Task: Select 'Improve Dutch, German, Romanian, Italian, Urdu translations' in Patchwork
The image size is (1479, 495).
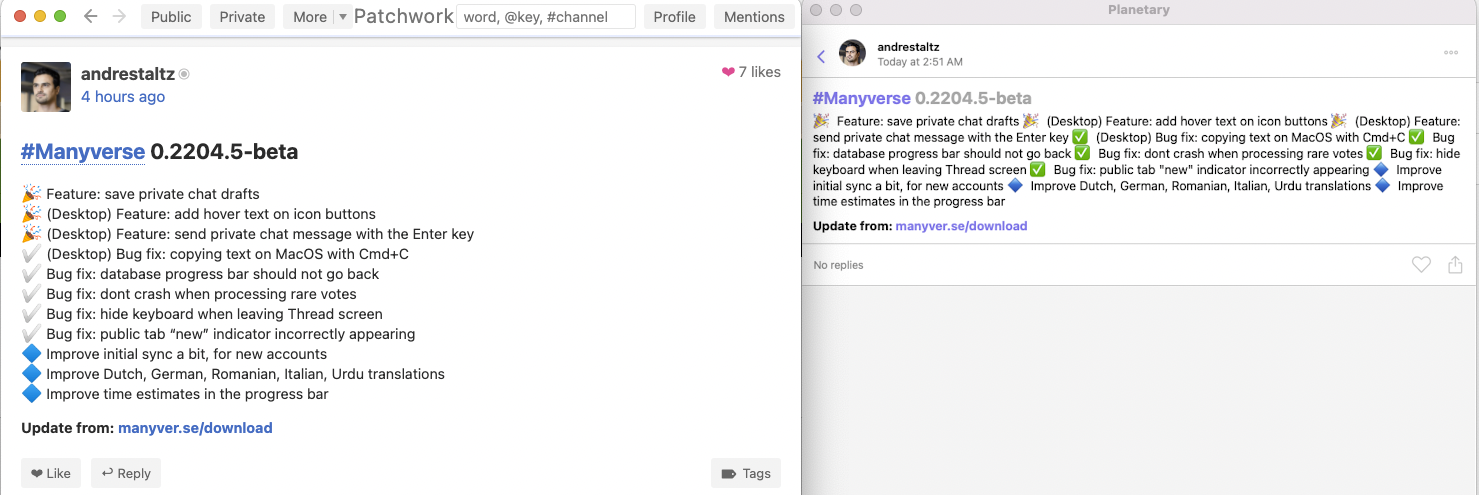Action: click(x=245, y=374)
